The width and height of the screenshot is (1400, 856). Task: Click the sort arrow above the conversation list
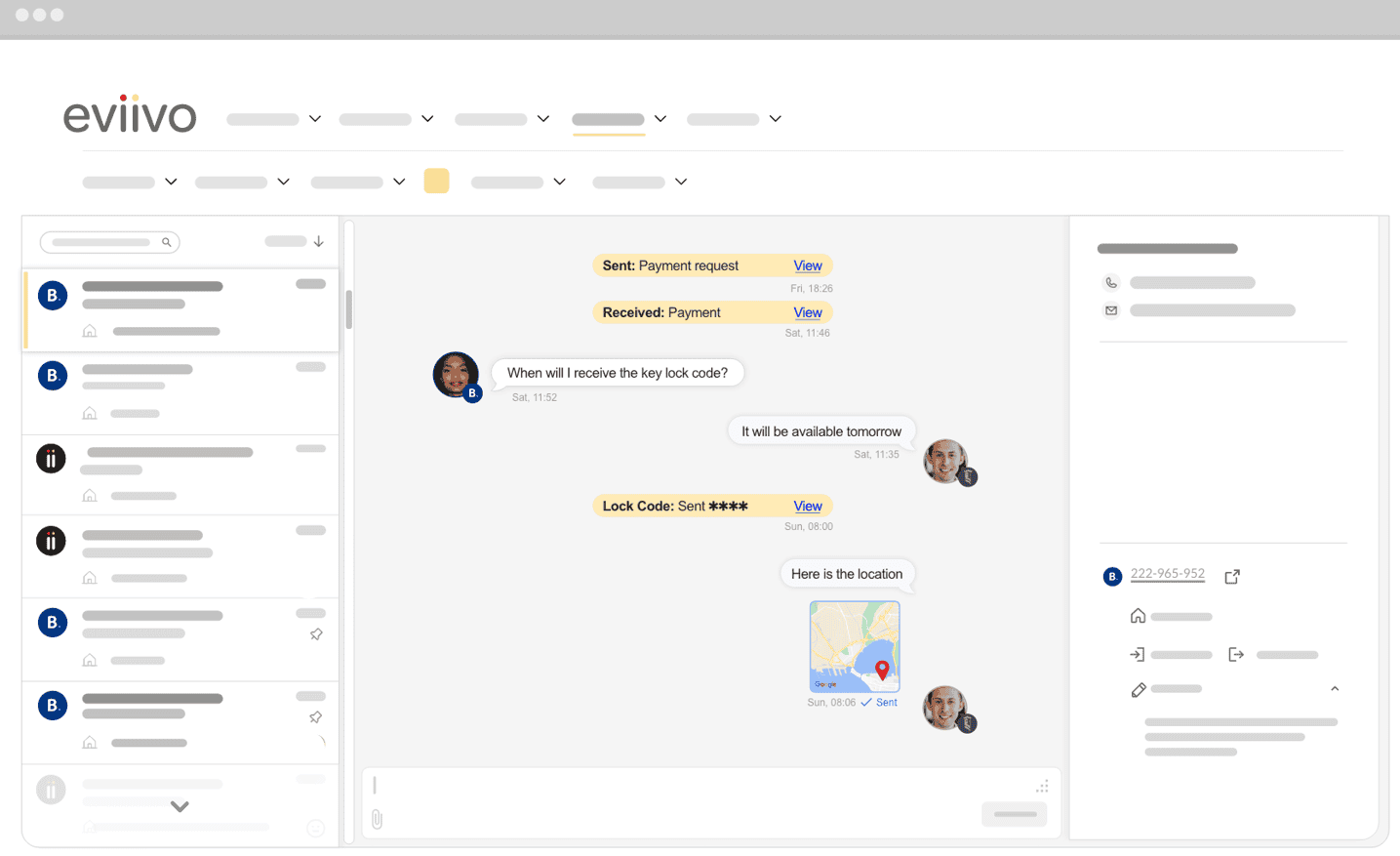(x=320, y=241)
